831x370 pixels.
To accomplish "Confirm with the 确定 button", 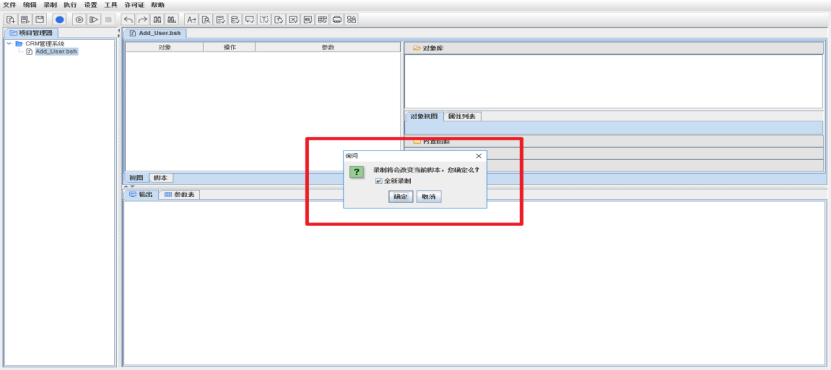I will tap(401, 197).
